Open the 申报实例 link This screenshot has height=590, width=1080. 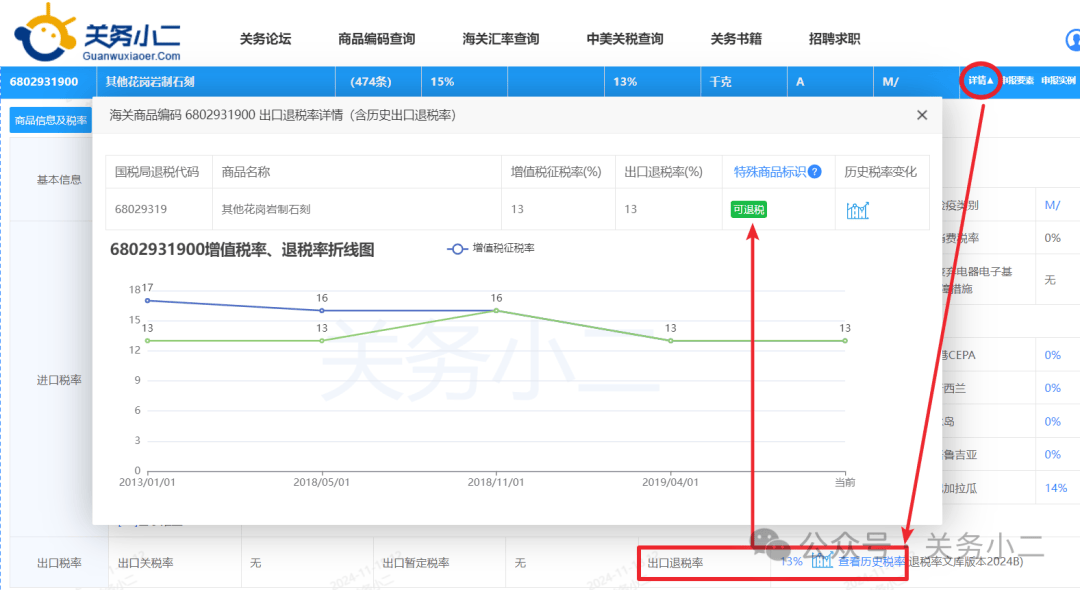pyautogui.click(x=1058, y=81)
